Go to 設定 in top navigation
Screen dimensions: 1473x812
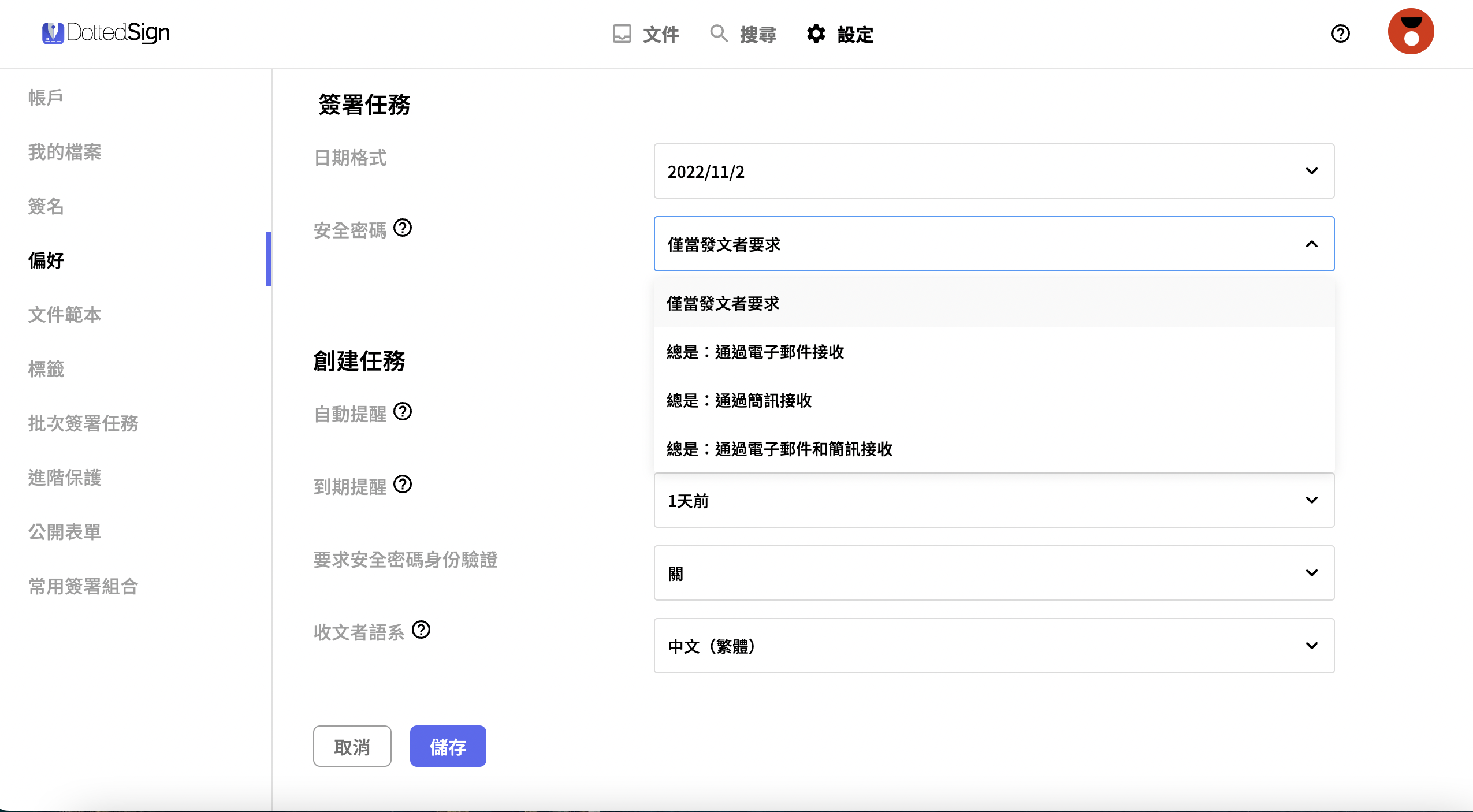(x=855, y=35)
